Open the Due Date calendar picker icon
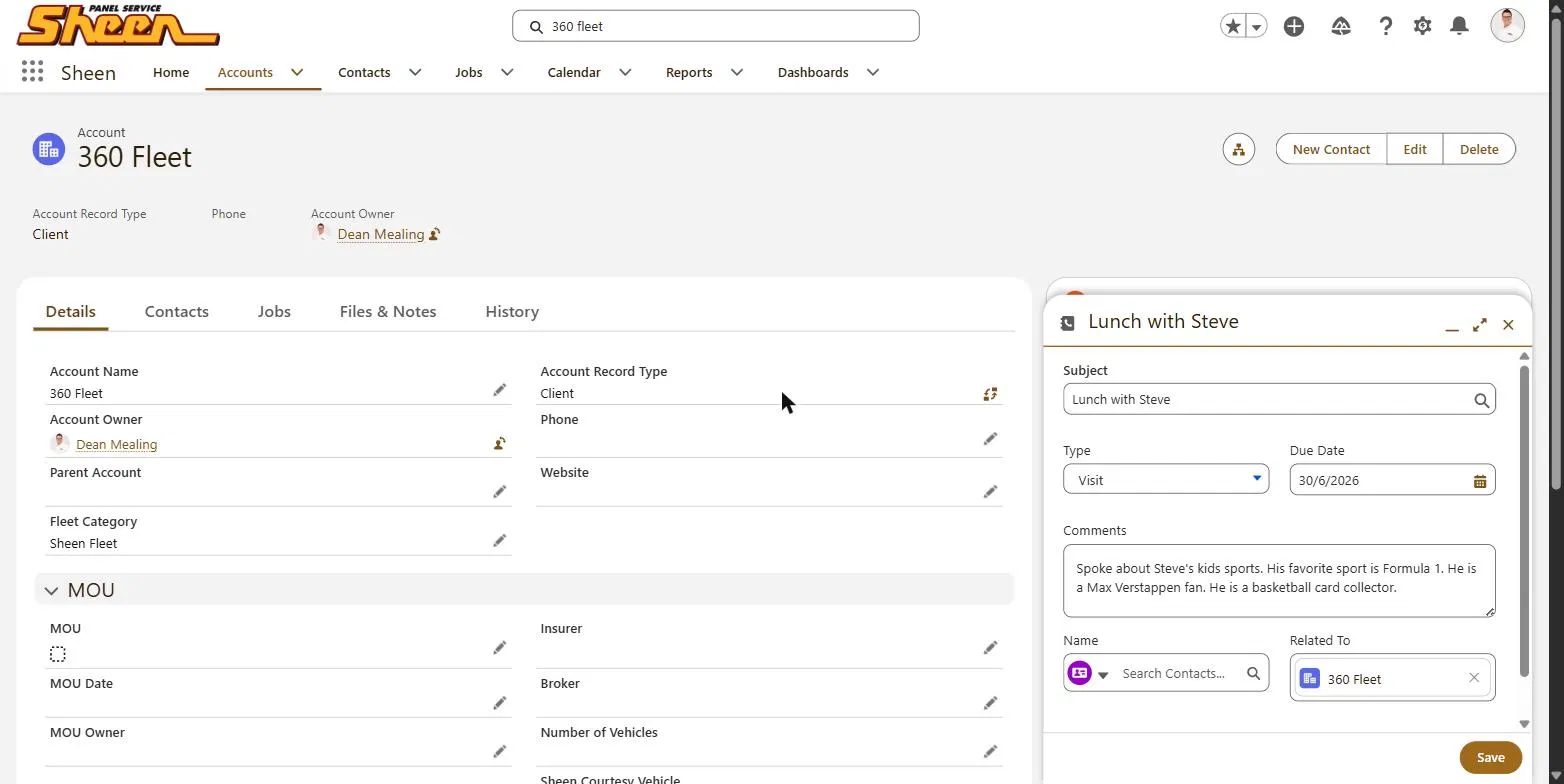 (1480, 481)
